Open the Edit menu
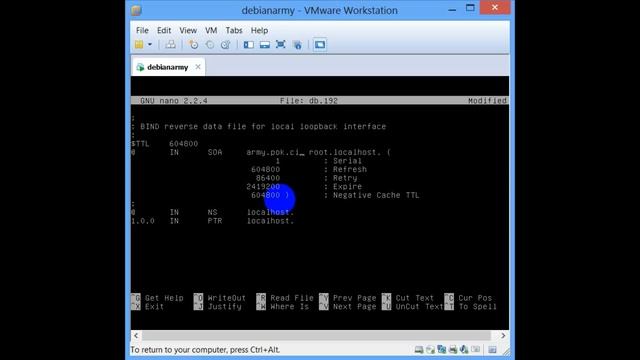 point(164,30)
